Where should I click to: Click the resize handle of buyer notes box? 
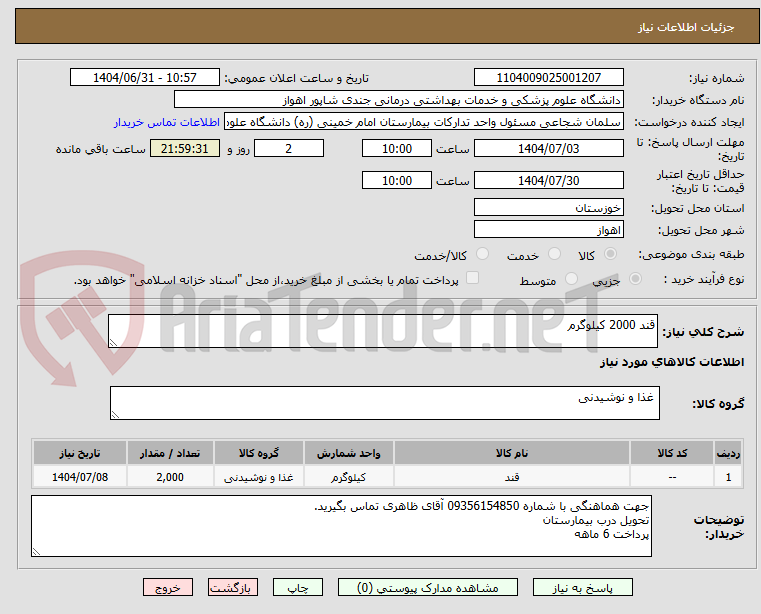point(36,551)
